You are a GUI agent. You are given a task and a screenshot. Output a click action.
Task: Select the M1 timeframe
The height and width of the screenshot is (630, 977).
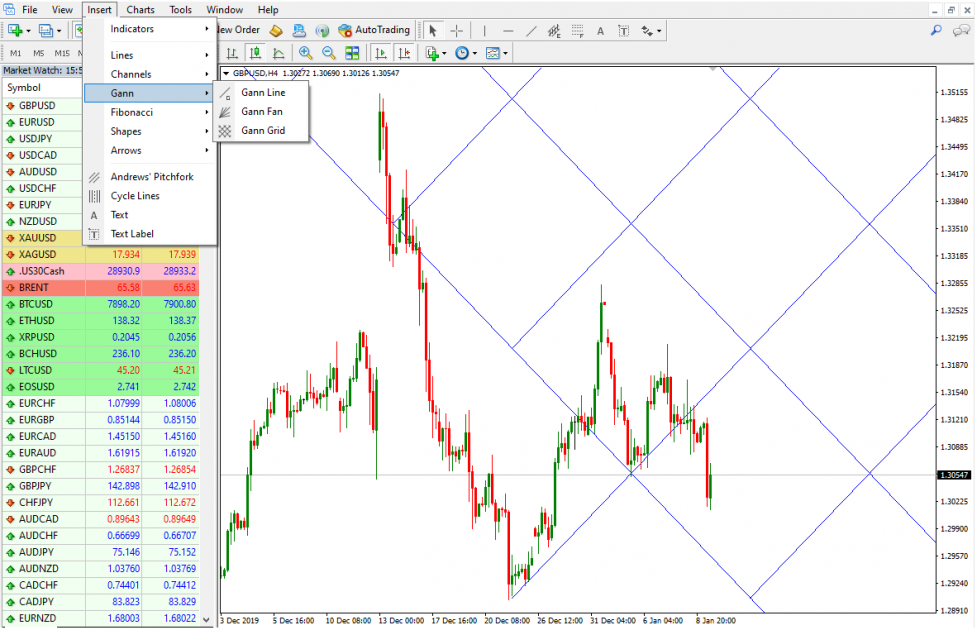coord(16,54)
